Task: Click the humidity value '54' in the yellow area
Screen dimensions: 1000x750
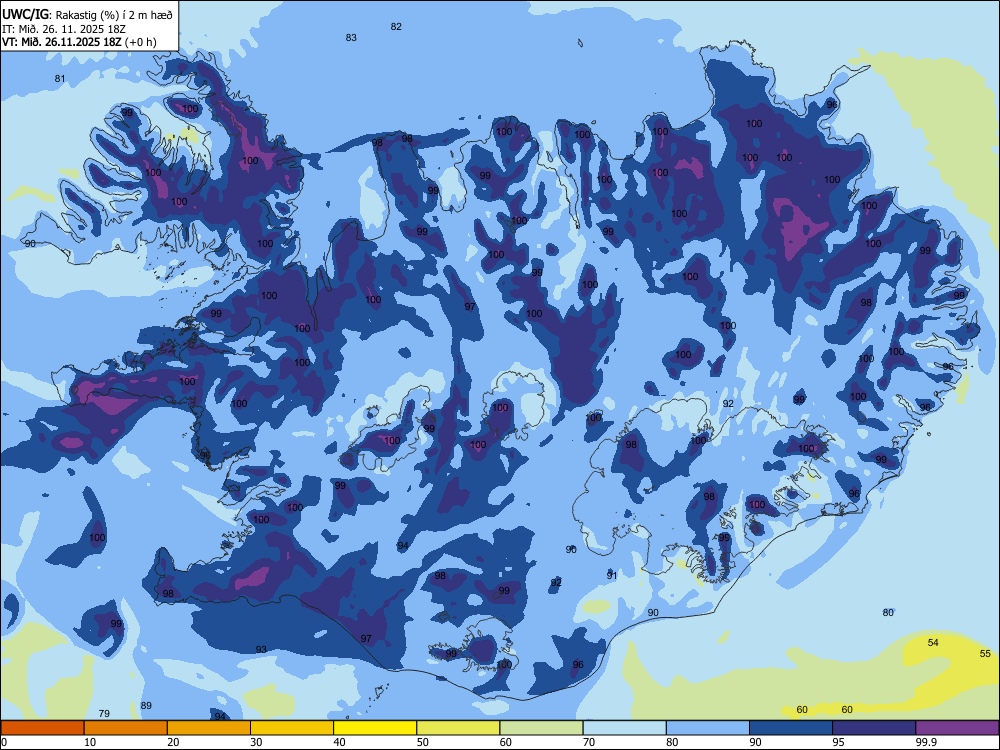Action: pyautogui.click(x=933, y=643)
